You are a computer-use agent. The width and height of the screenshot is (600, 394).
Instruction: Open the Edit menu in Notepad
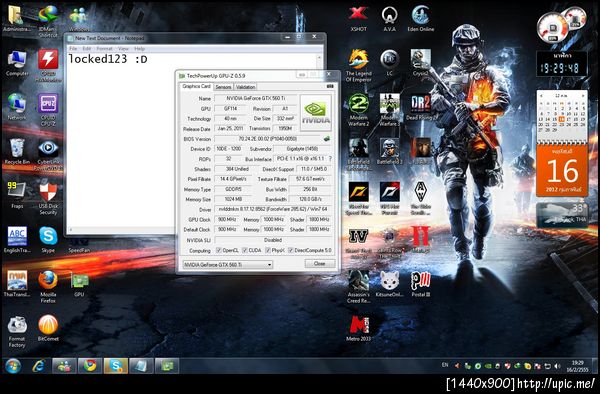pos(87,49)
